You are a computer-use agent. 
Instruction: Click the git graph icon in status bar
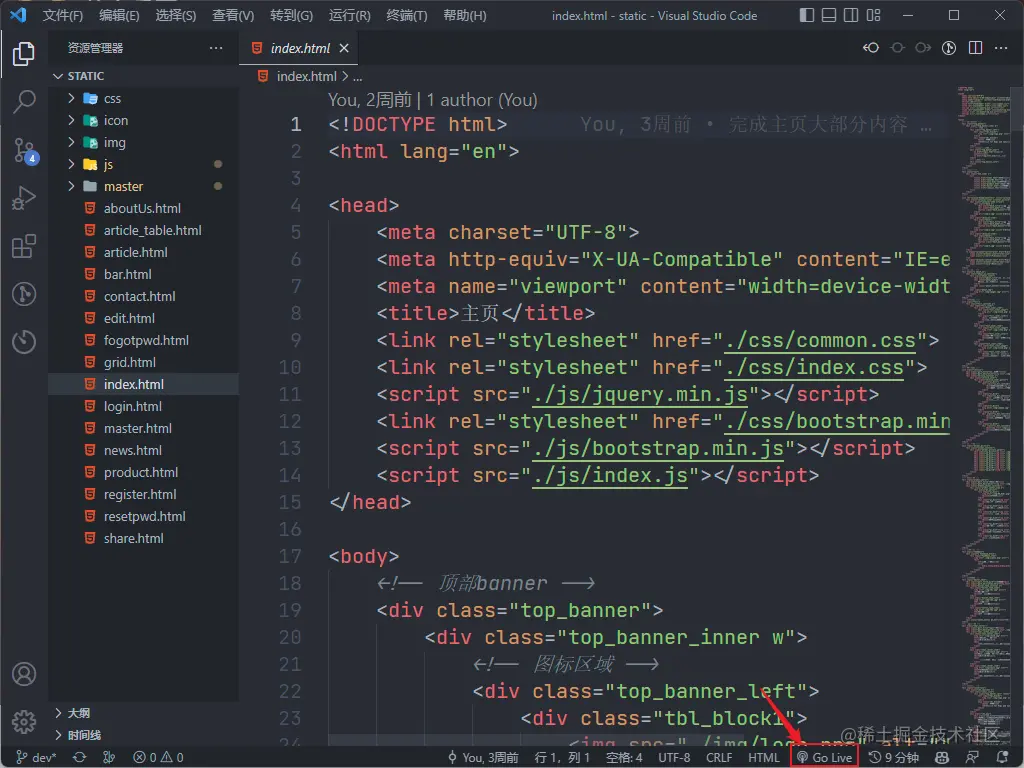[x=109, y=758]
